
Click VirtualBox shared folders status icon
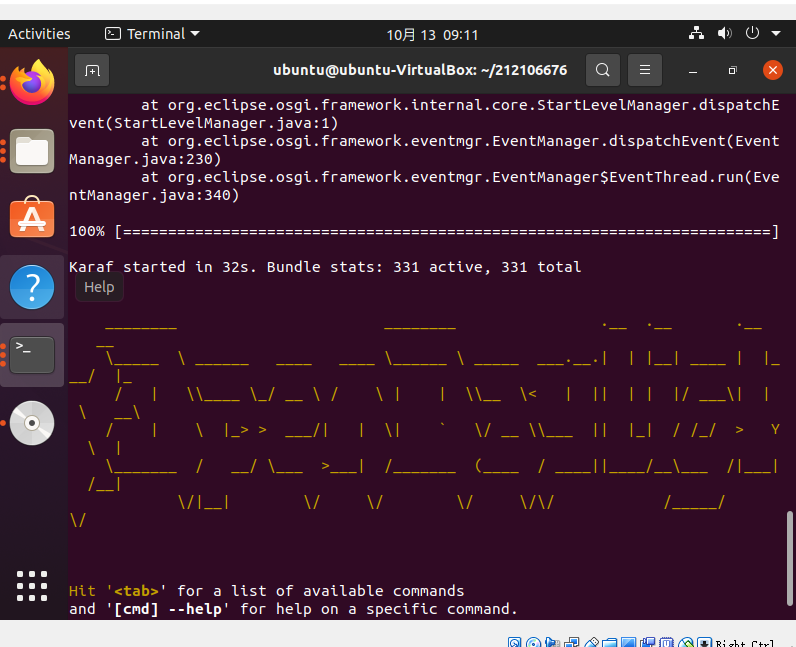(x=609, y=642)
